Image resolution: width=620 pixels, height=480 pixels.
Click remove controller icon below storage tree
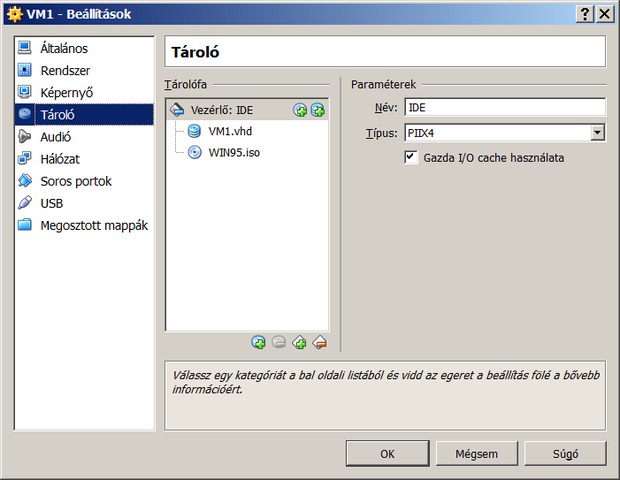pyautogui.click(x=319, y=342)
